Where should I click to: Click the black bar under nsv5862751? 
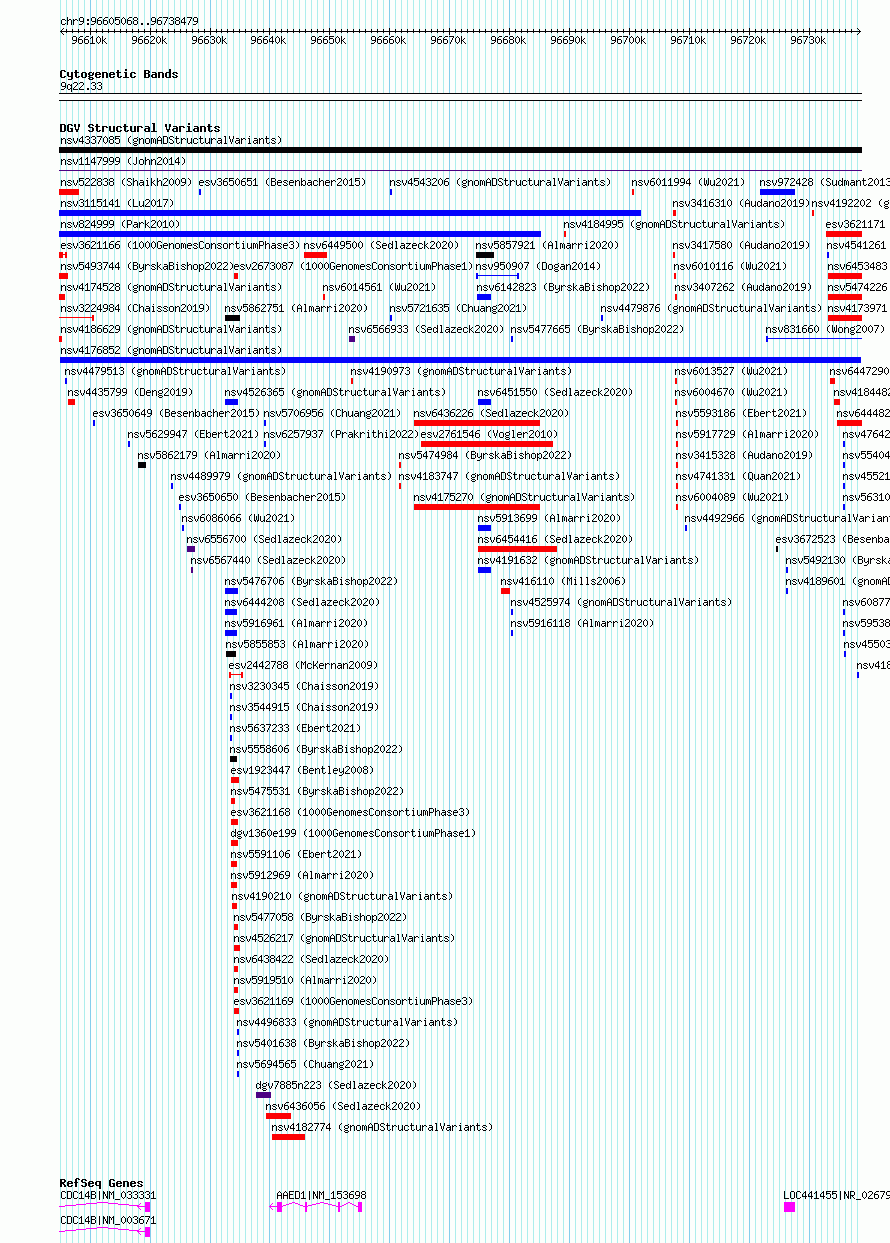(x=232, y=318)
